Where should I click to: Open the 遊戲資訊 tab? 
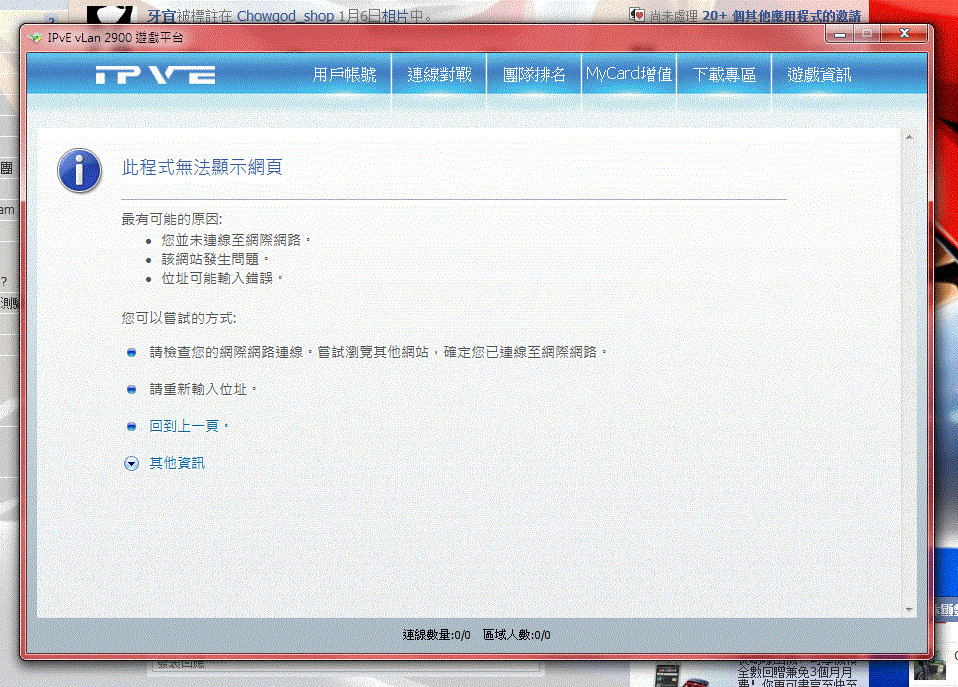click(x=819, y=75)
